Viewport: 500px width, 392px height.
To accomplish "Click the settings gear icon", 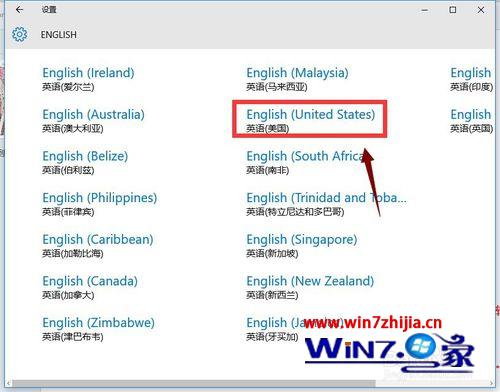I will (20, 34).
